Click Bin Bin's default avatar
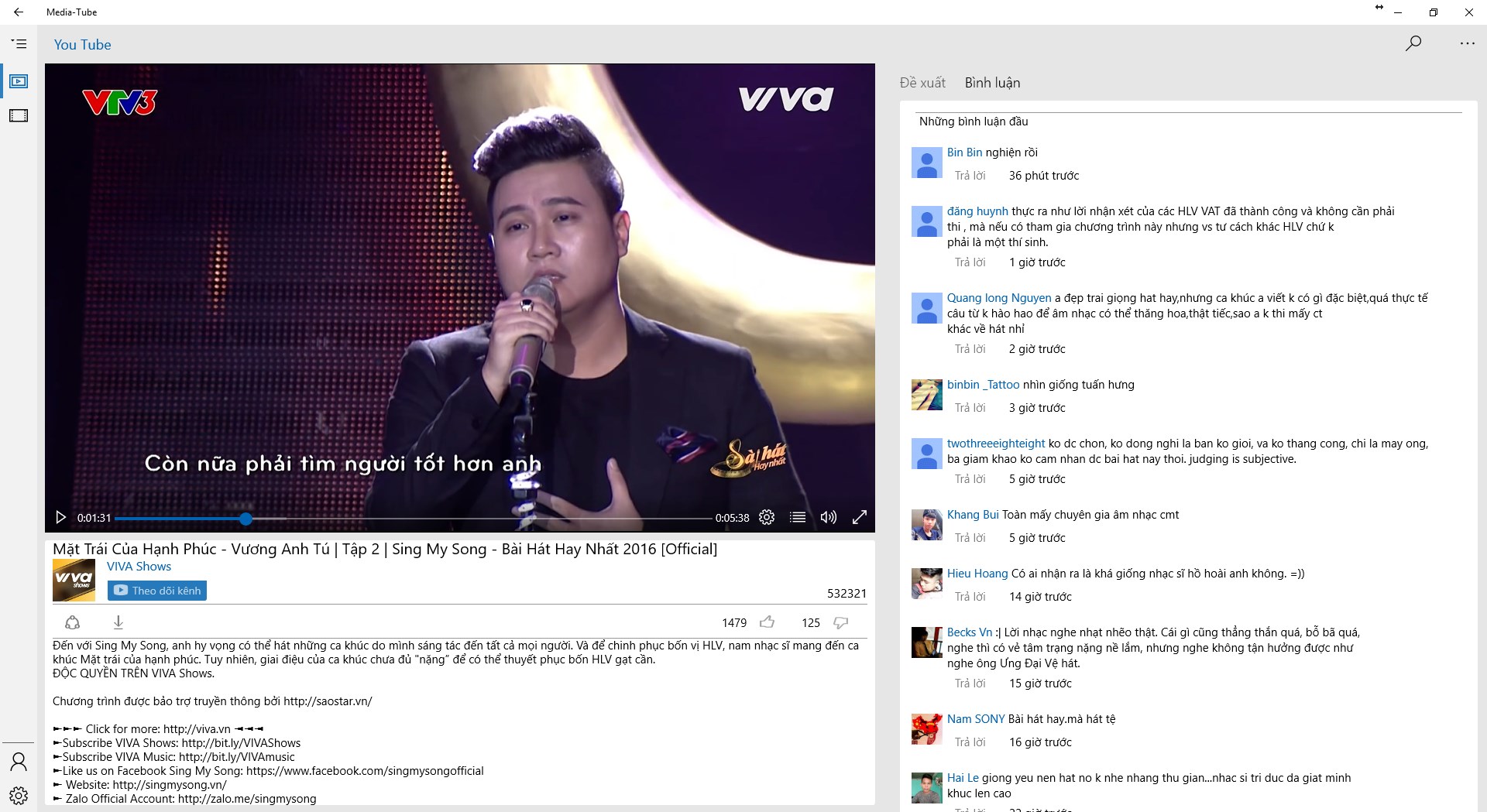The image size is (1487, 812). point(926,163)
